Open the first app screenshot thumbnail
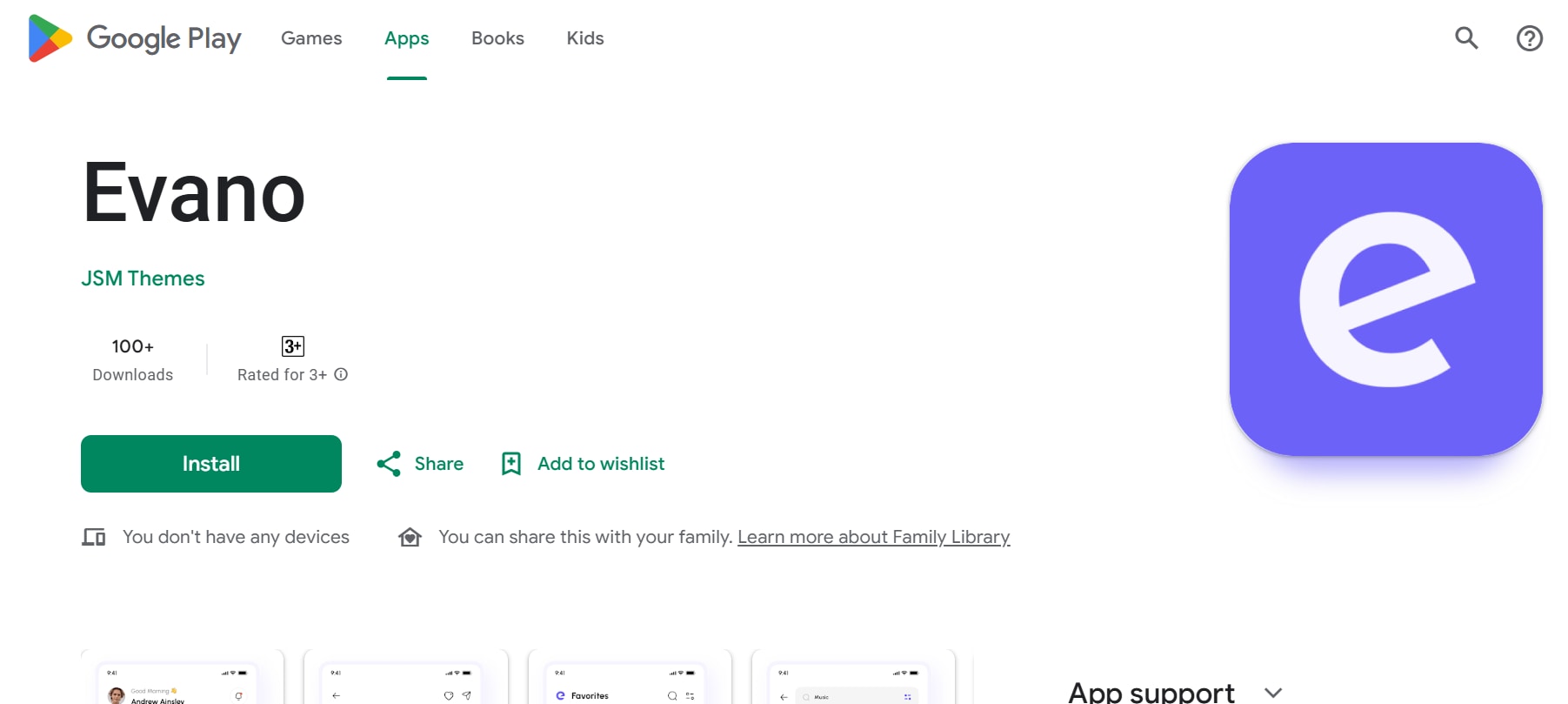 182,679
